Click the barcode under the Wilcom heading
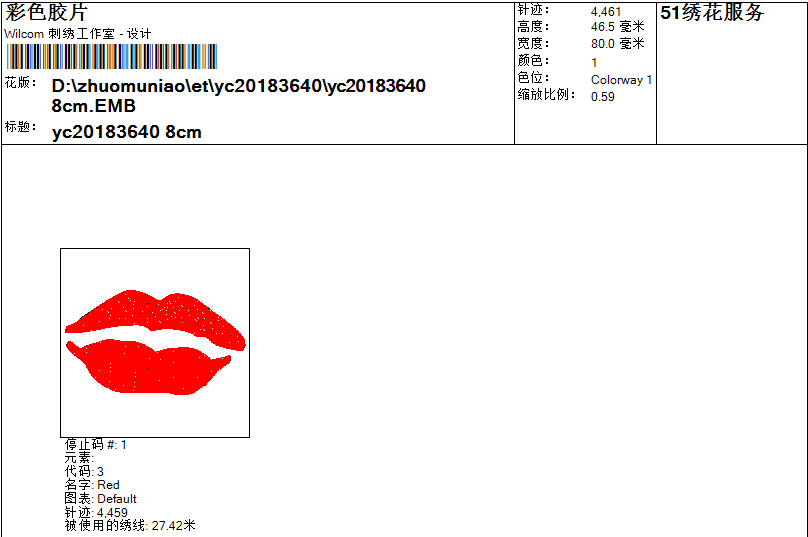Screen dimensions: 808x537 point(112,57)
